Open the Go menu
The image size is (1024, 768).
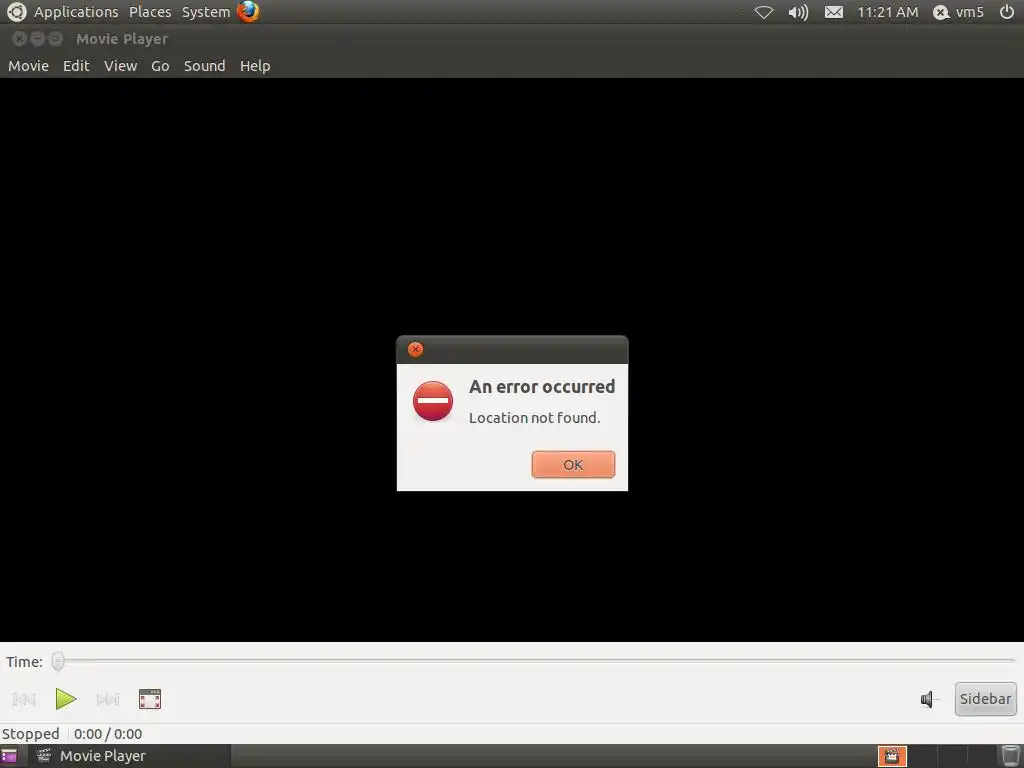160,66
